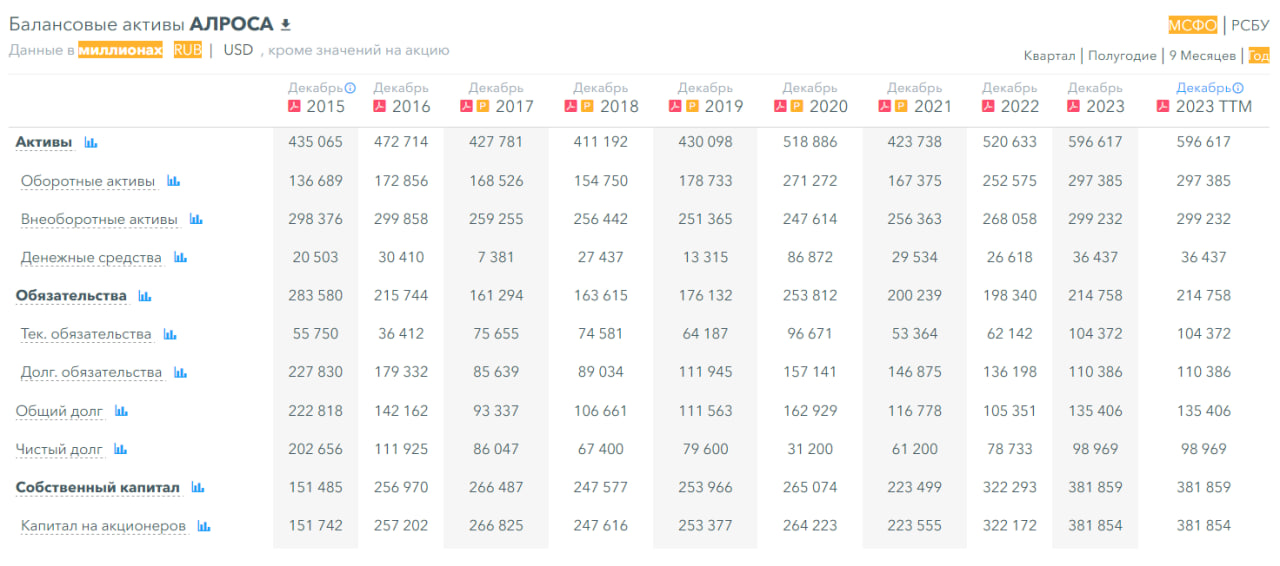
Task: Choose the 9 Месяцев period
Action: (x=1203, y=56)
